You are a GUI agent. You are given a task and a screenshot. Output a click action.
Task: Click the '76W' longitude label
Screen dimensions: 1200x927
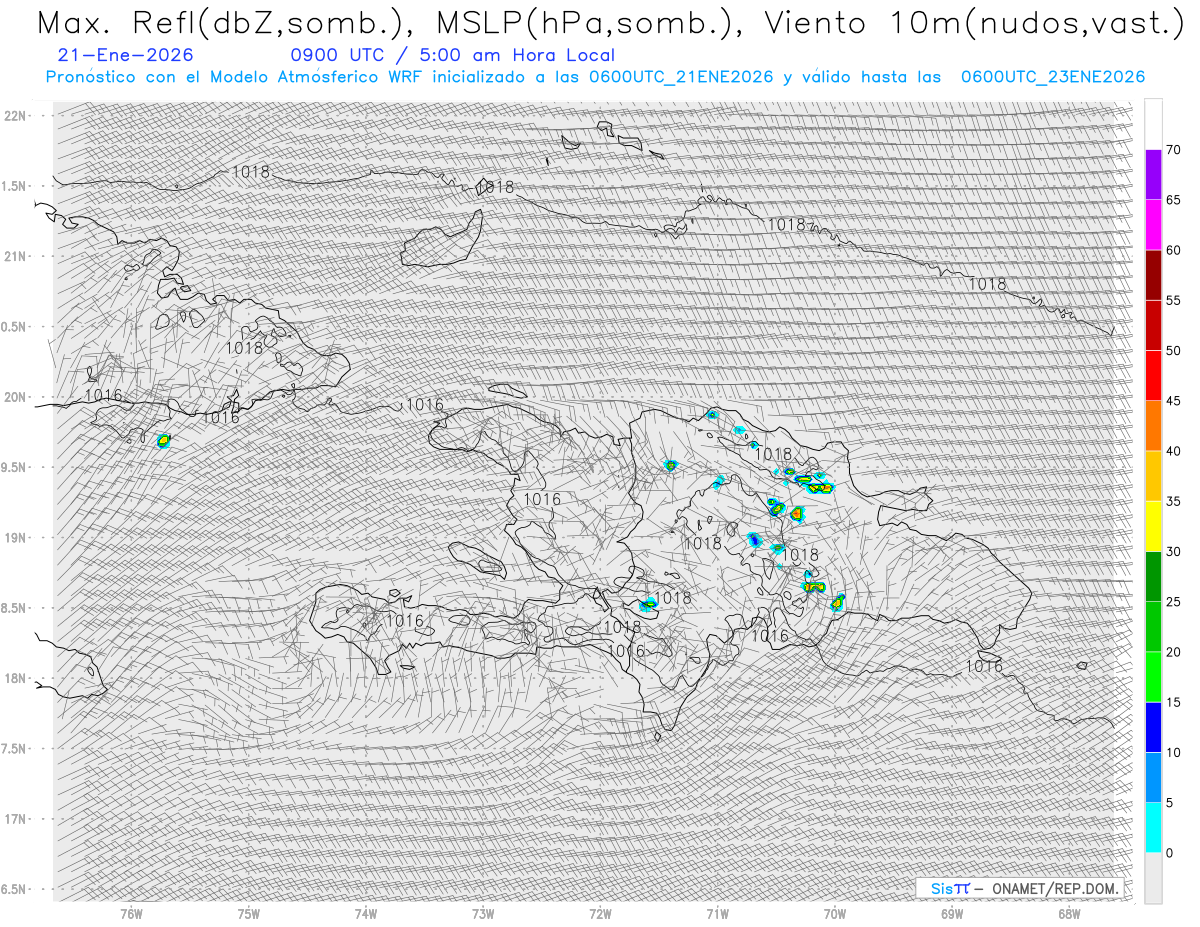pyautogui.click(x=131, y=914)
